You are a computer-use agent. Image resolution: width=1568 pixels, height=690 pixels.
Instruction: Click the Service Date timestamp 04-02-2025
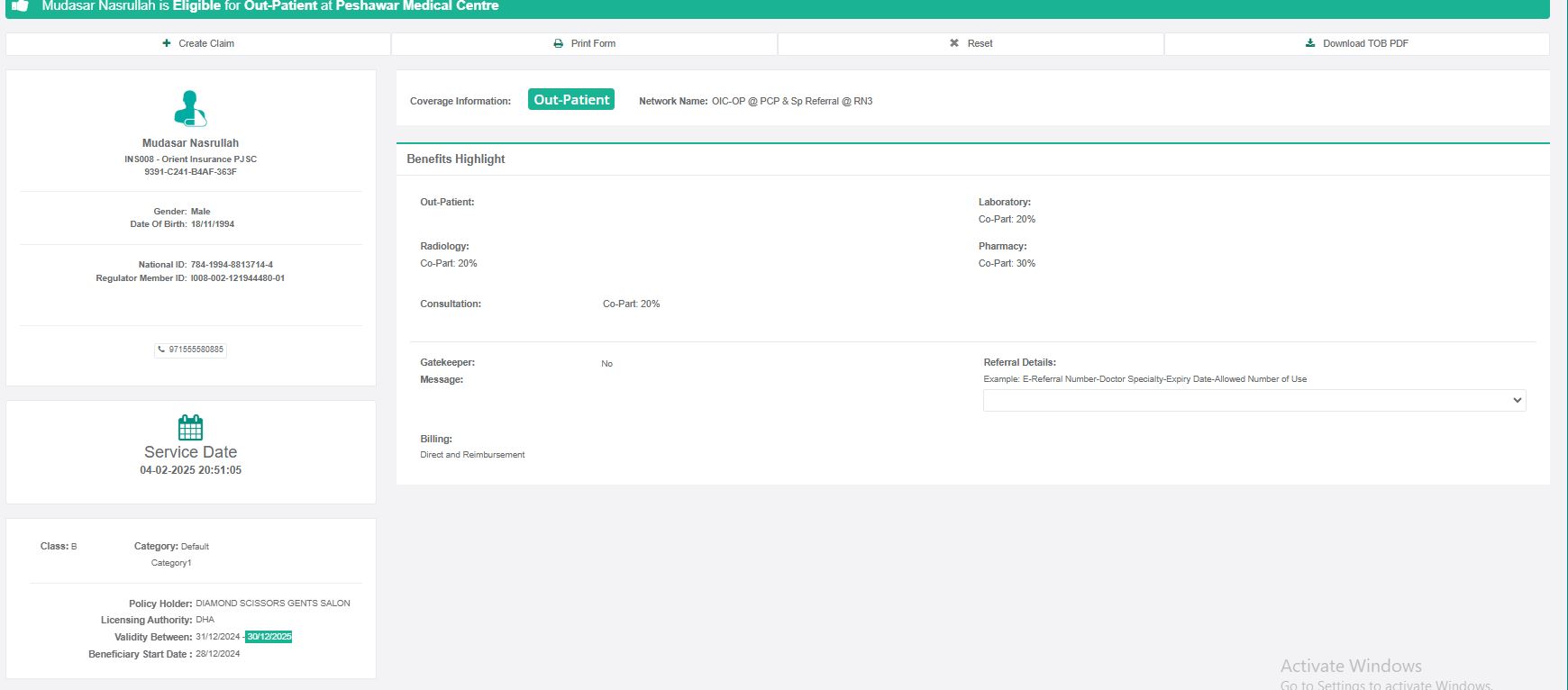[x=190, y=470]
